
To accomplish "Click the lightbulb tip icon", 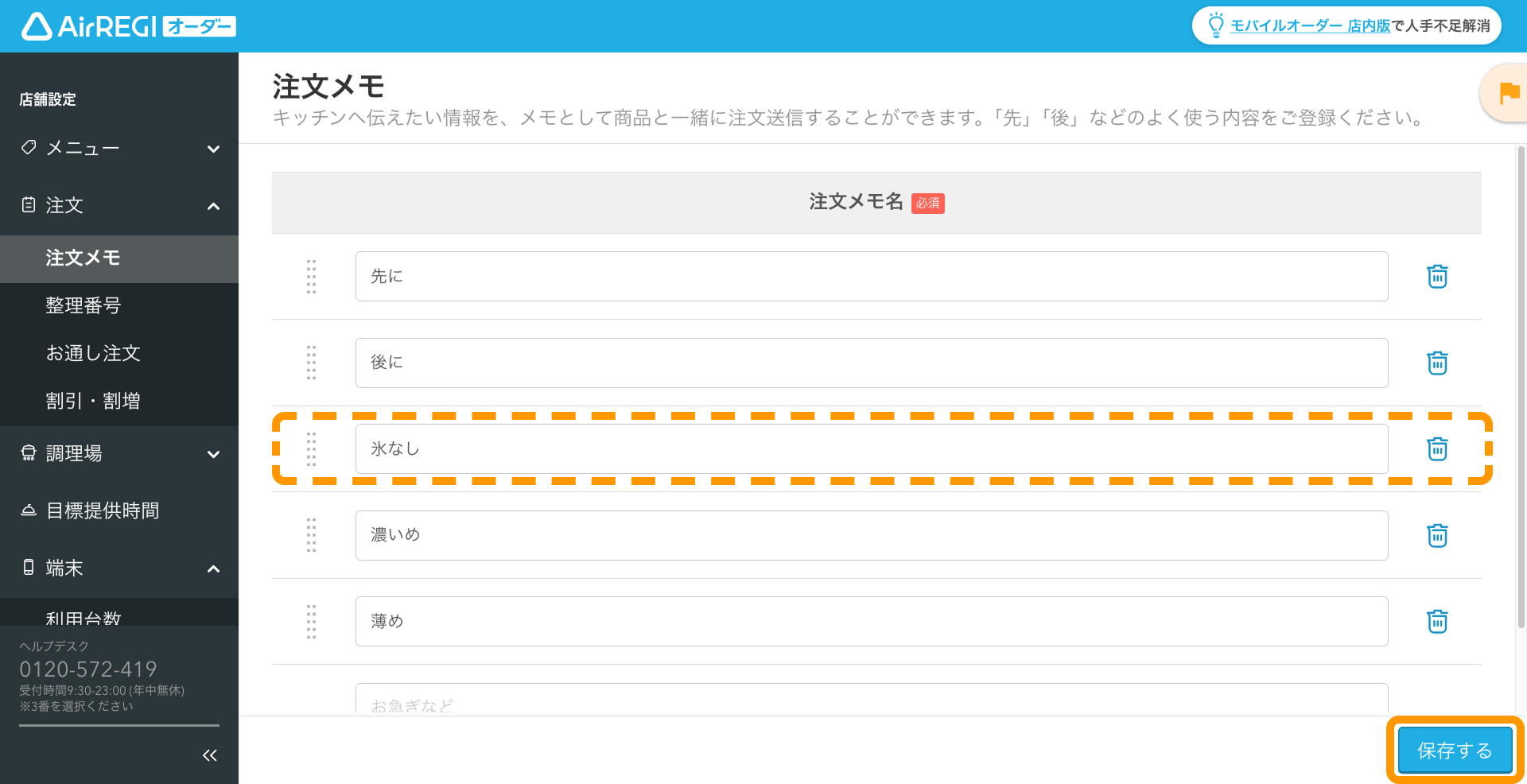I will click(x=1215, y=25).
